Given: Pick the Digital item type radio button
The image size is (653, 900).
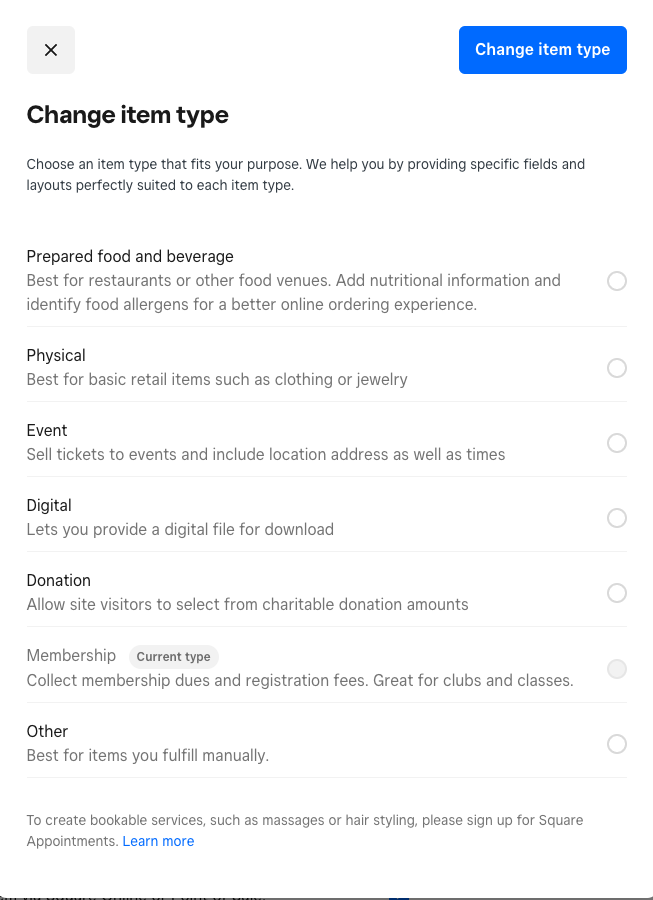Looking at the screenshot, I should tap(617, 518).
